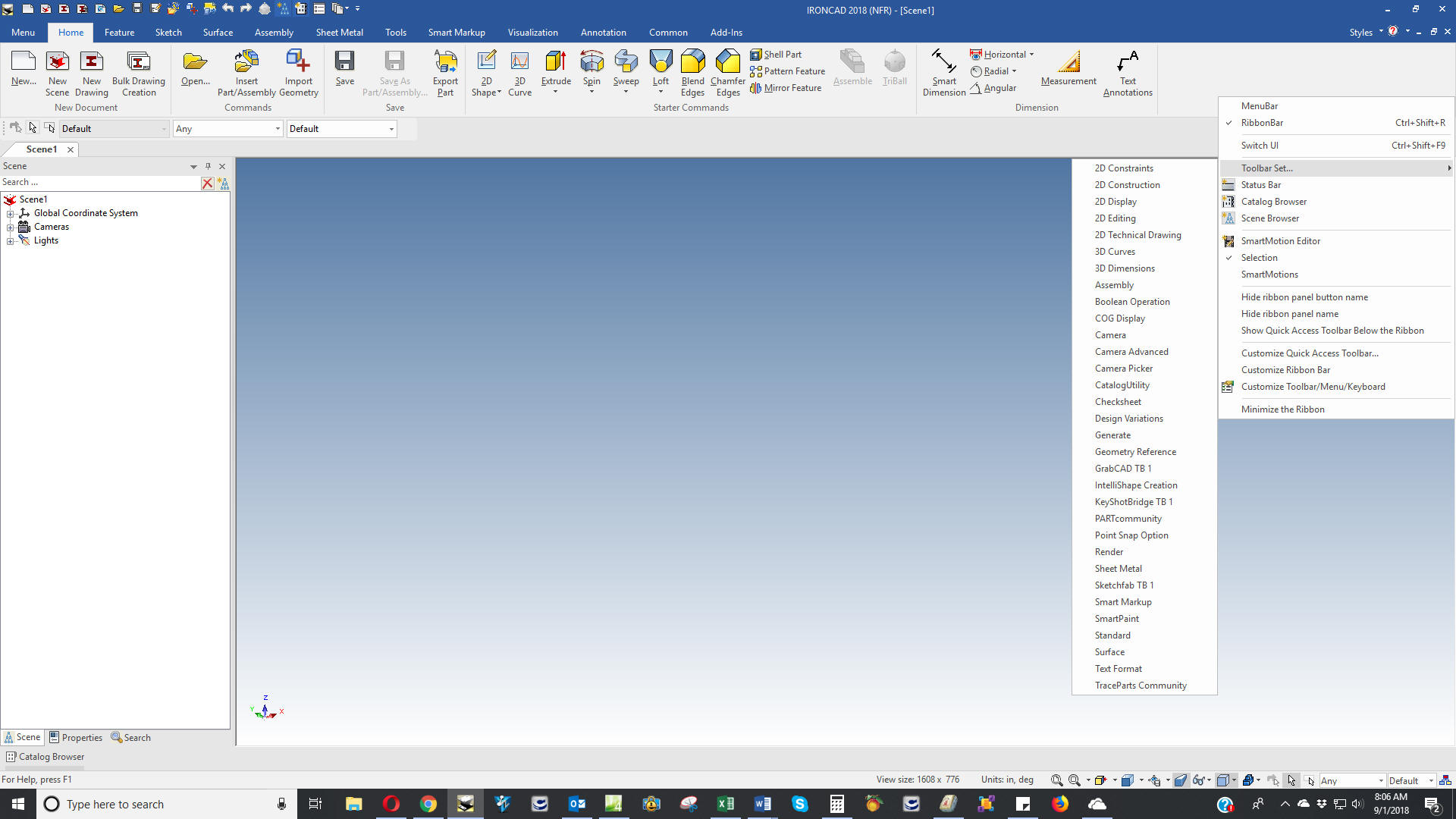The image size is (1456, 819).
Task: Expand the Cameras tree node
Action: tap(11, 227)
